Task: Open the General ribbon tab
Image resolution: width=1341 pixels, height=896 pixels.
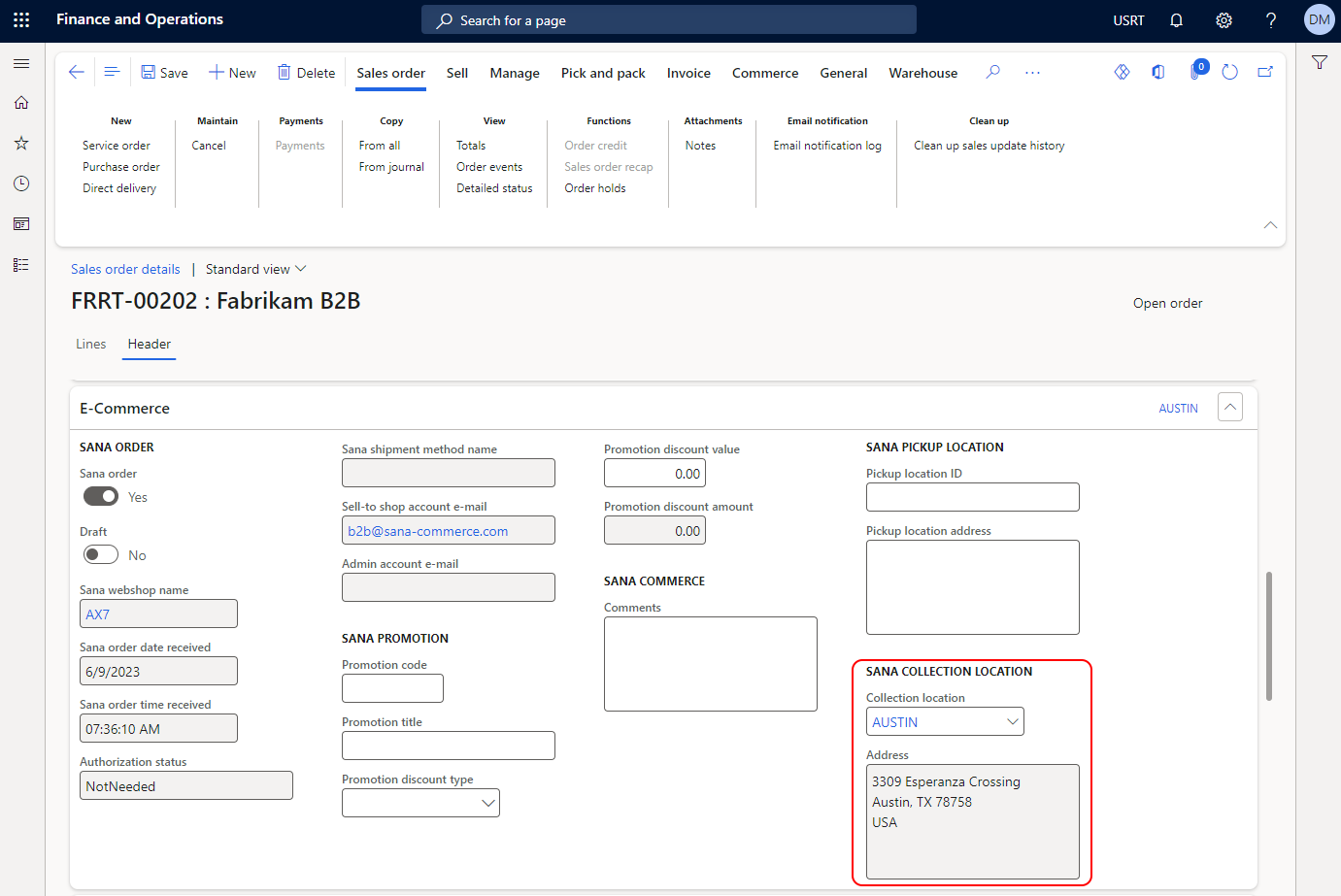Action: [x=844, y=73]
